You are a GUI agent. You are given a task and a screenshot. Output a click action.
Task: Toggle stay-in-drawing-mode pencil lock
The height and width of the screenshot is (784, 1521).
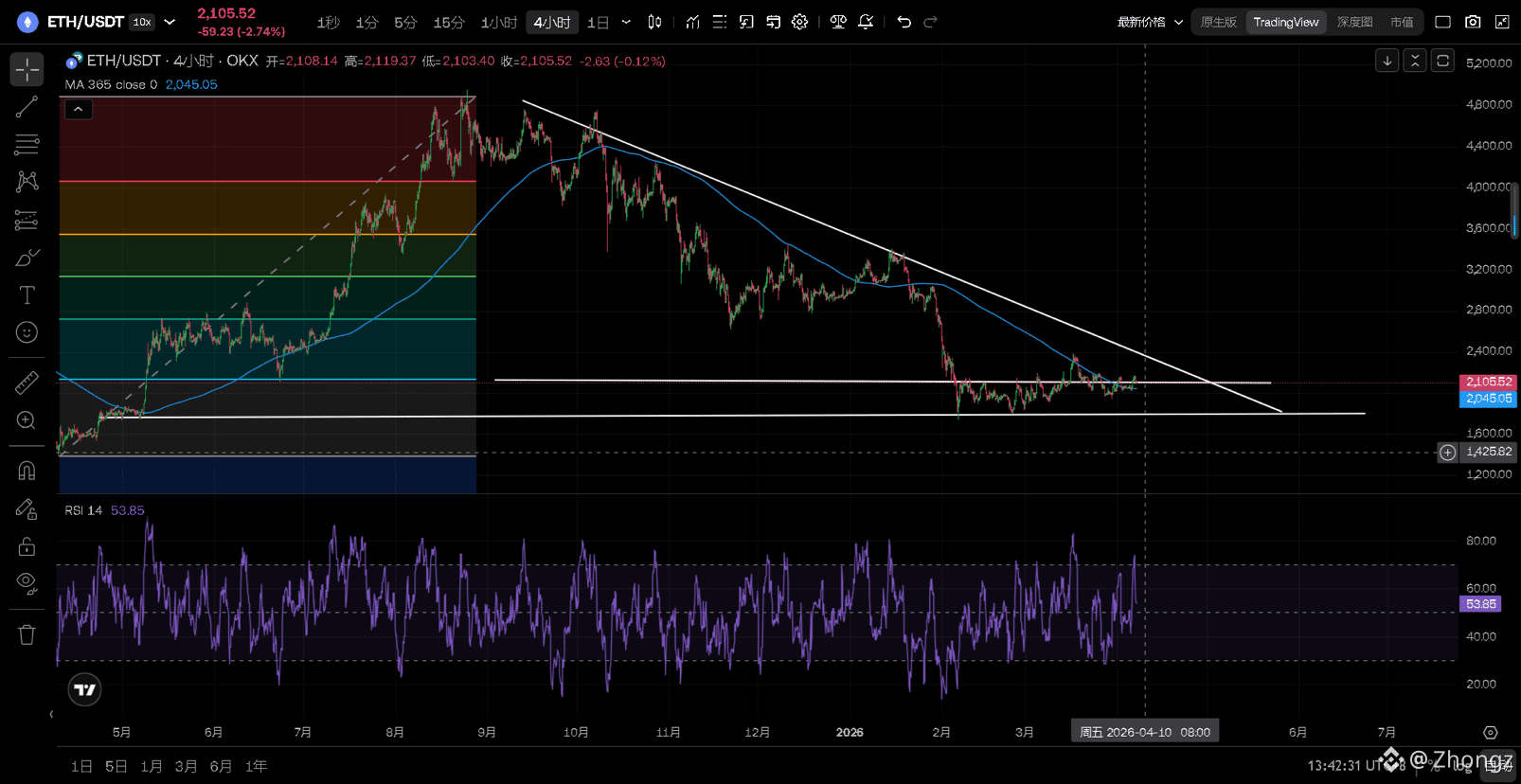click(x=27, y=508)
